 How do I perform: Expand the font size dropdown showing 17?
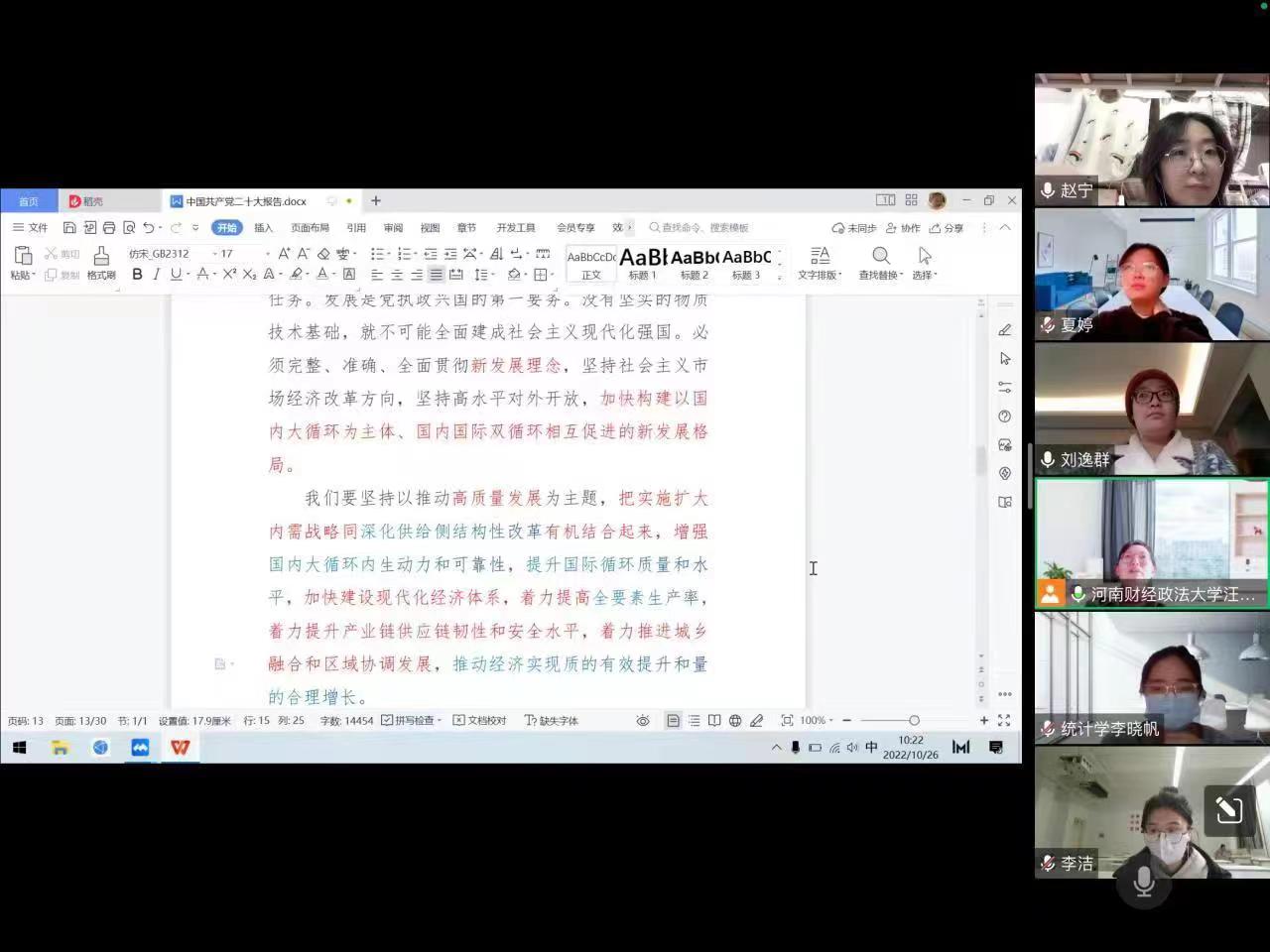pos(267,254)
